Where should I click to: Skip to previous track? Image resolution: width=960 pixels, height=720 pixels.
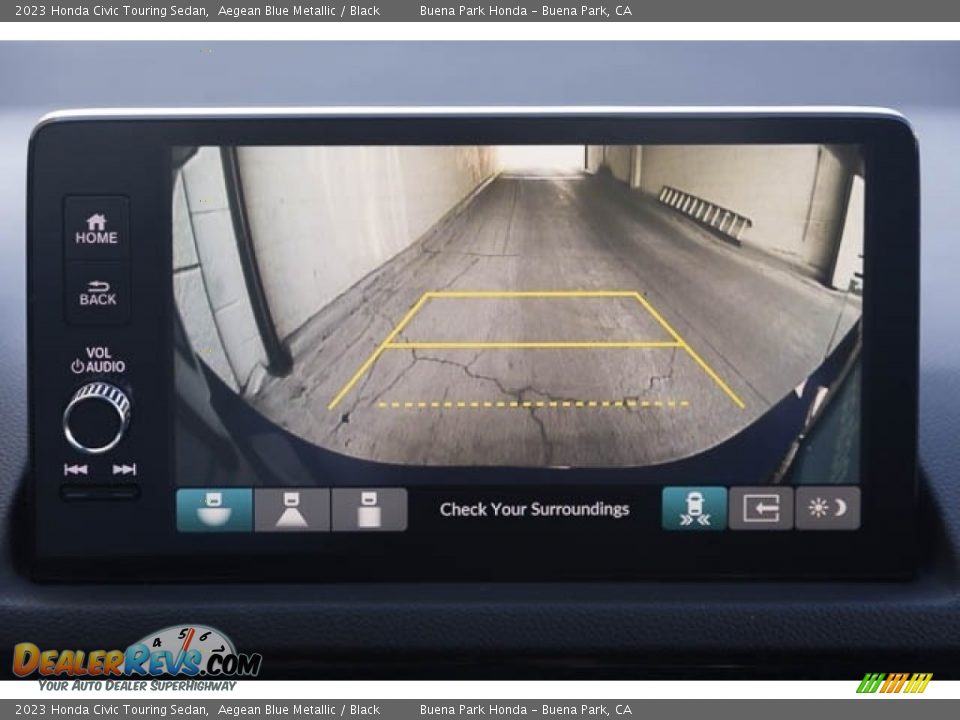tap(76, 470)
